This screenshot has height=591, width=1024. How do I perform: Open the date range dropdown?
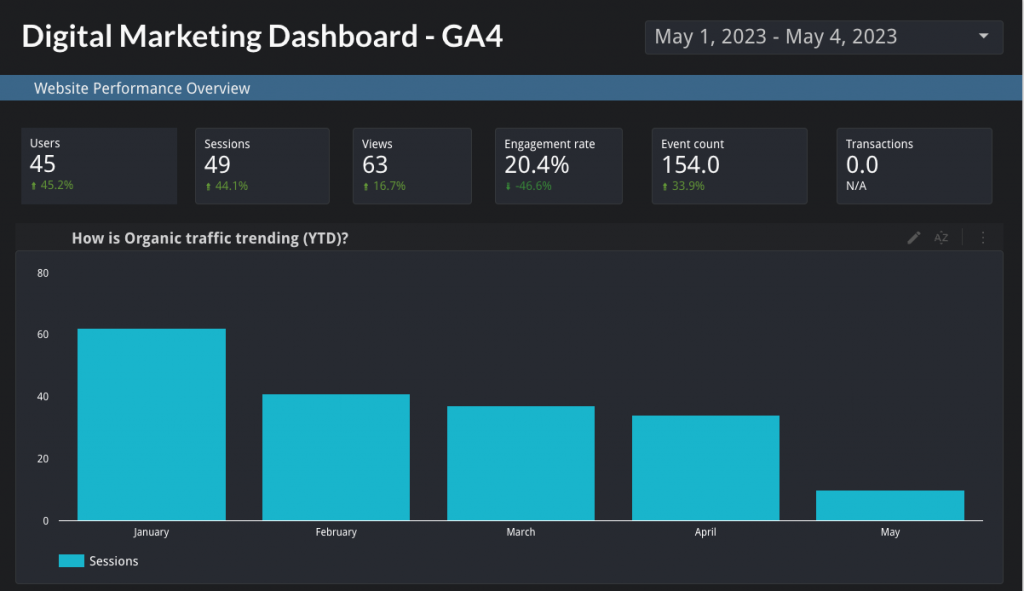point(810,38)
